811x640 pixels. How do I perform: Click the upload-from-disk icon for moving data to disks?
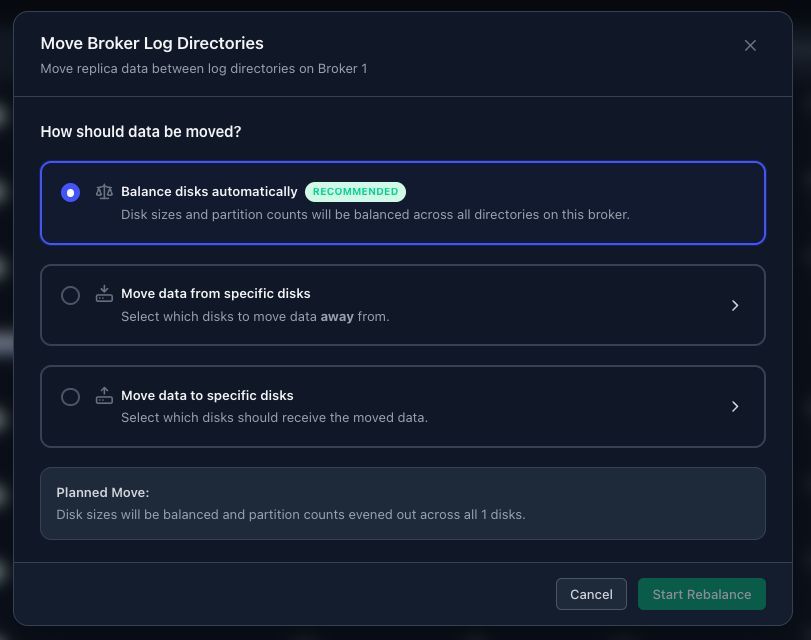[x=104, y=395]
